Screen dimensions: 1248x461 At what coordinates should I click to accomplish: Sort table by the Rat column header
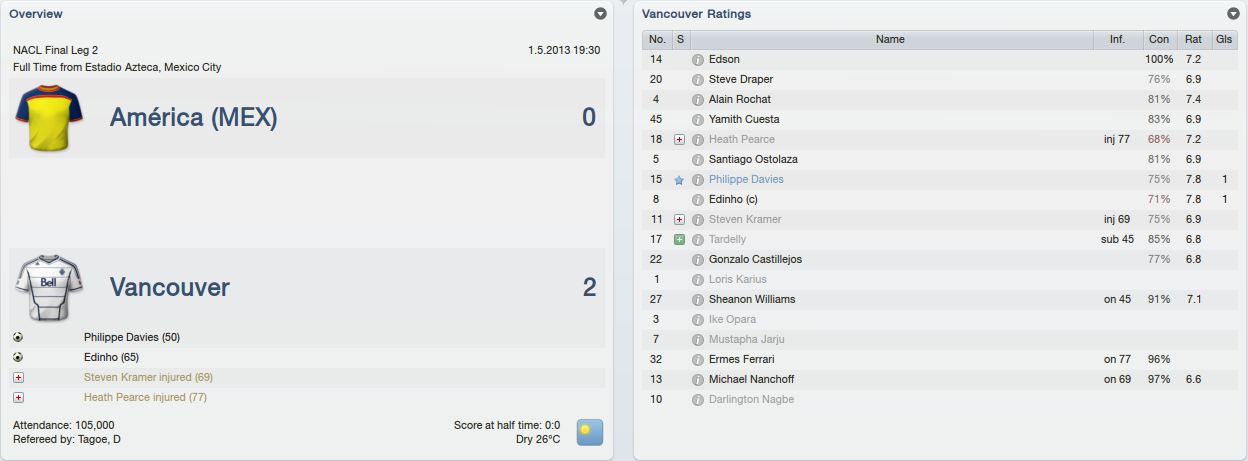[x=1193, y=40]
